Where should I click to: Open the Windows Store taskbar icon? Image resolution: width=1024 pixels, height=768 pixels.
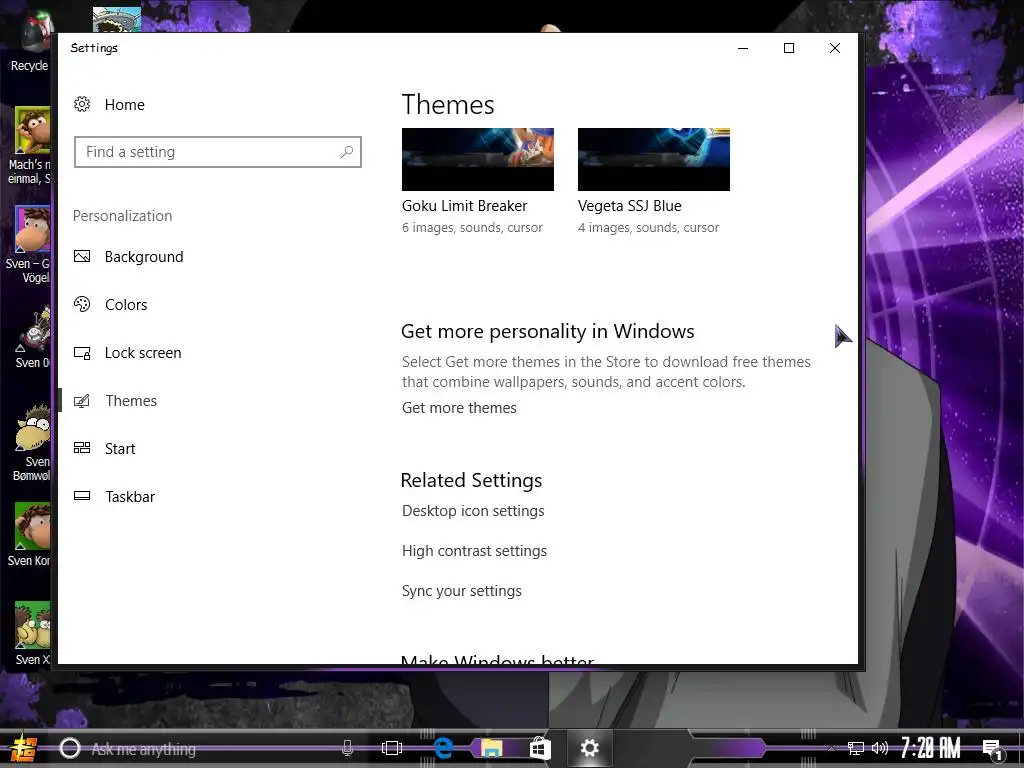pyautogui.click(x=540, y=748)
